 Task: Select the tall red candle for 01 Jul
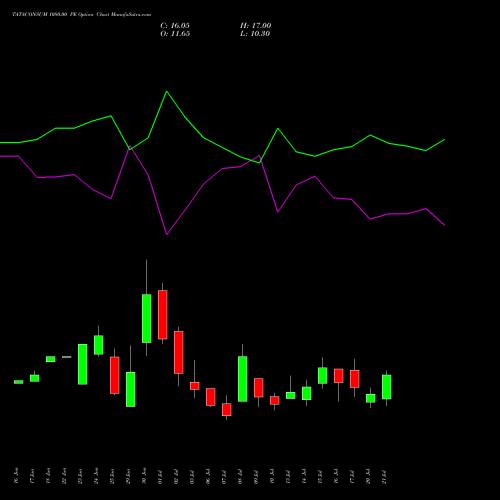(x=163, y=315)
